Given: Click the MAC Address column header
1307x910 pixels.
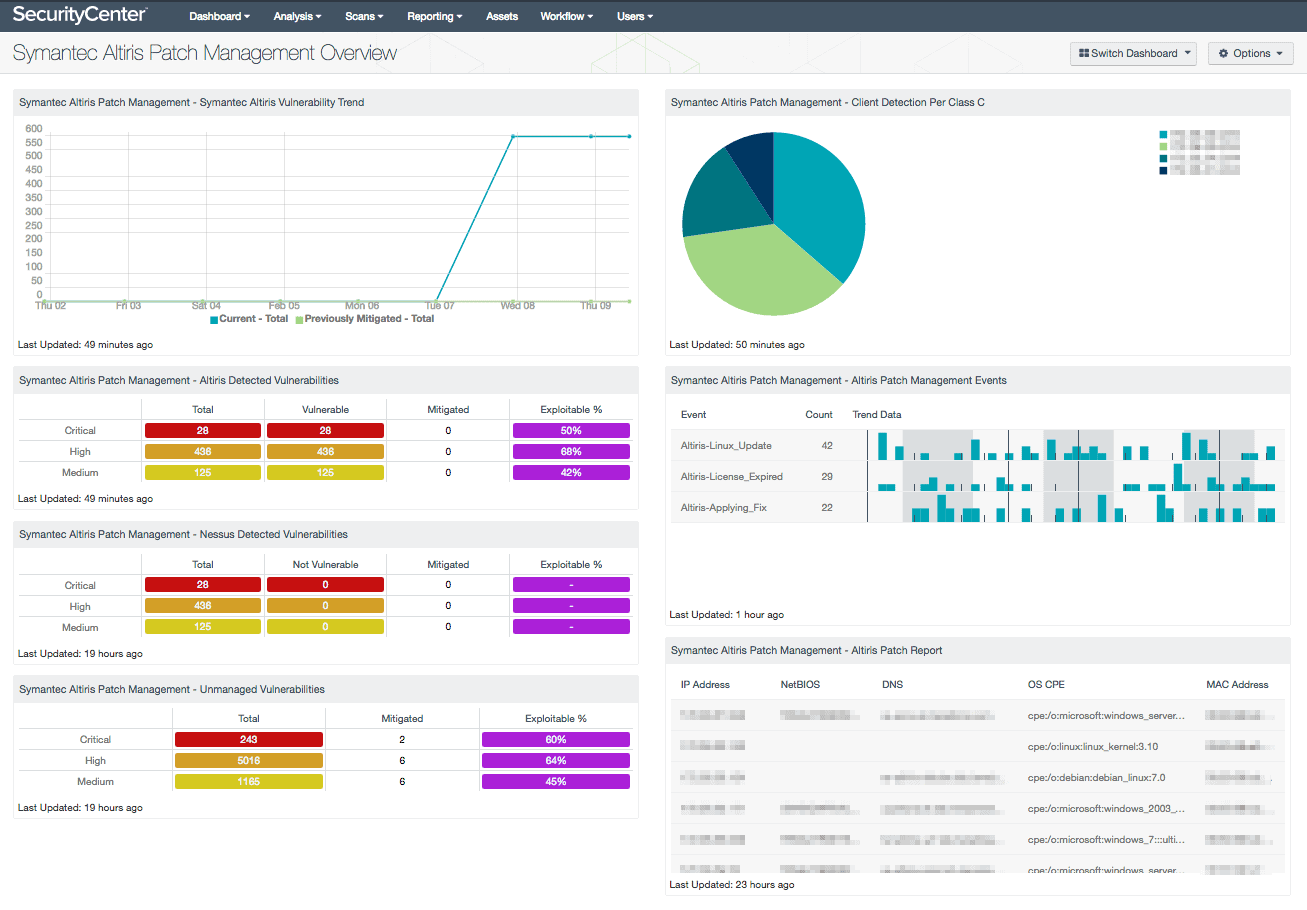Looking at the screenshot, I should 1237,685.
